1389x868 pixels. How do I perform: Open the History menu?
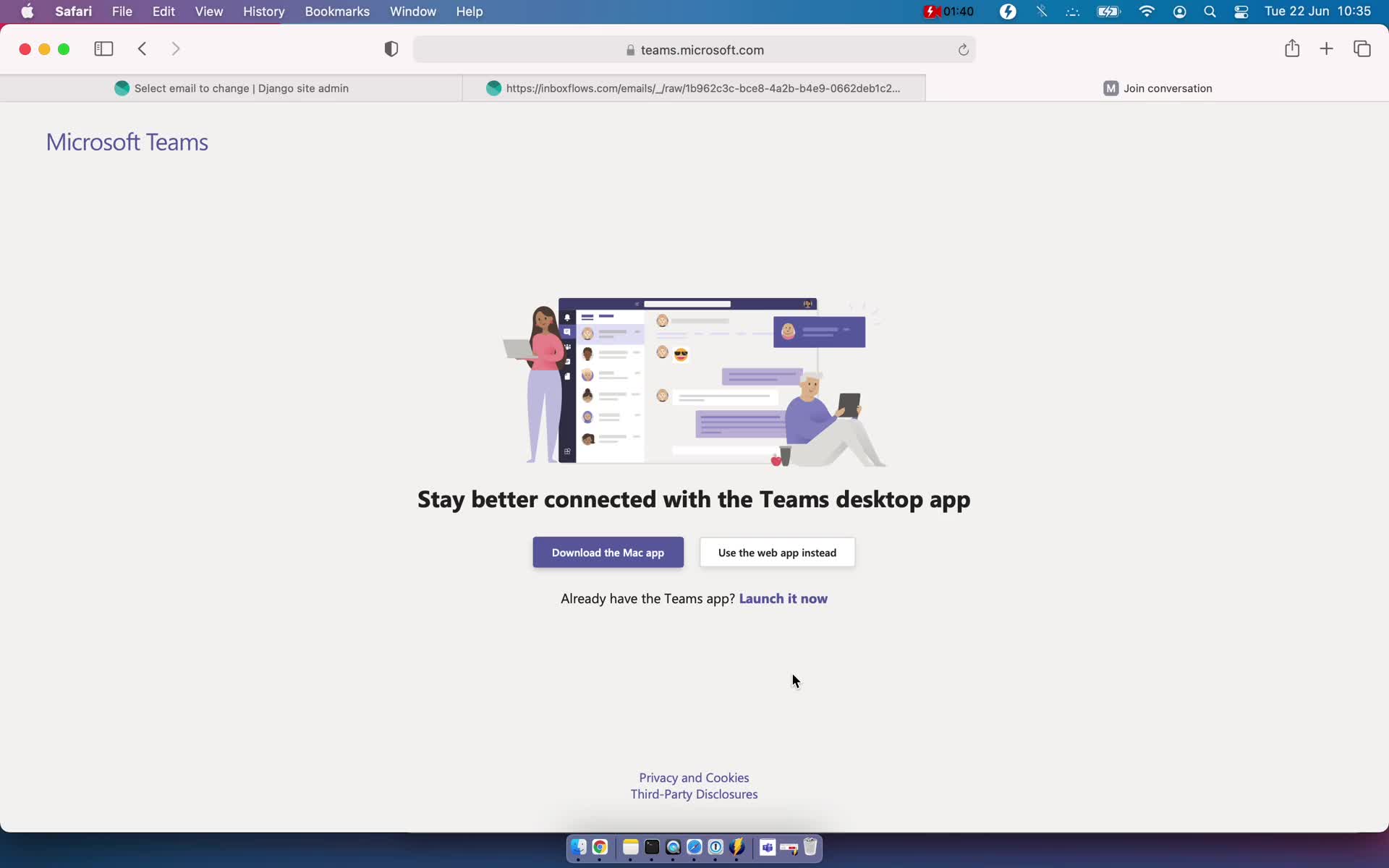point(264,11)
